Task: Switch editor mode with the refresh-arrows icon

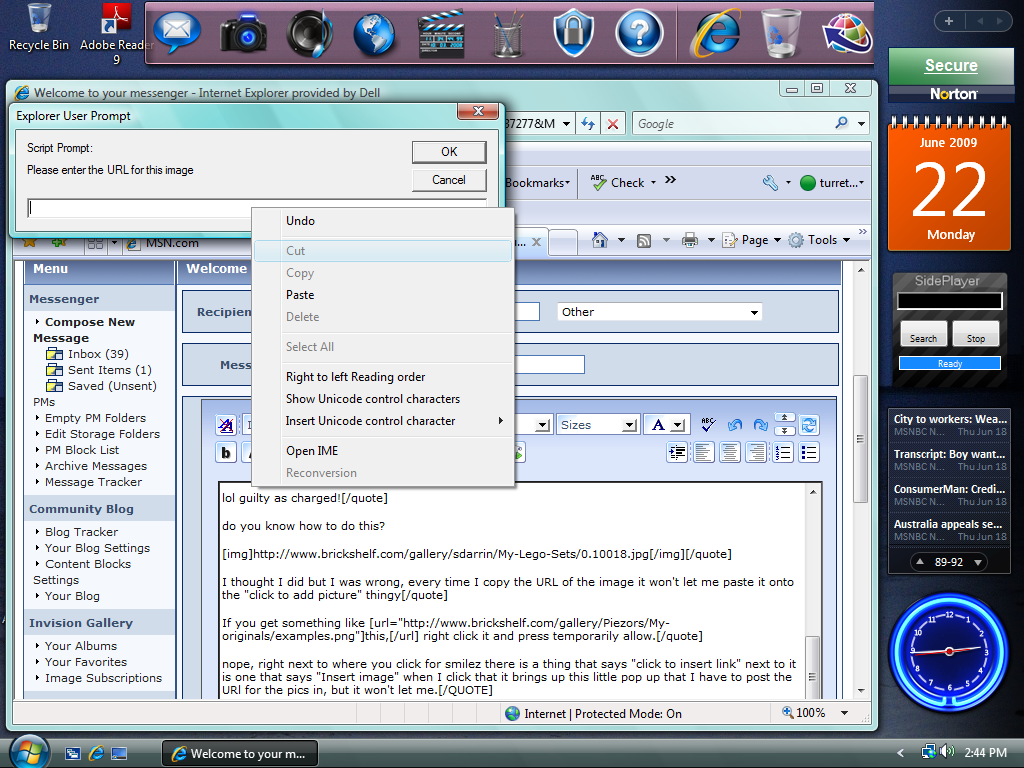Action: coord(809,425)
